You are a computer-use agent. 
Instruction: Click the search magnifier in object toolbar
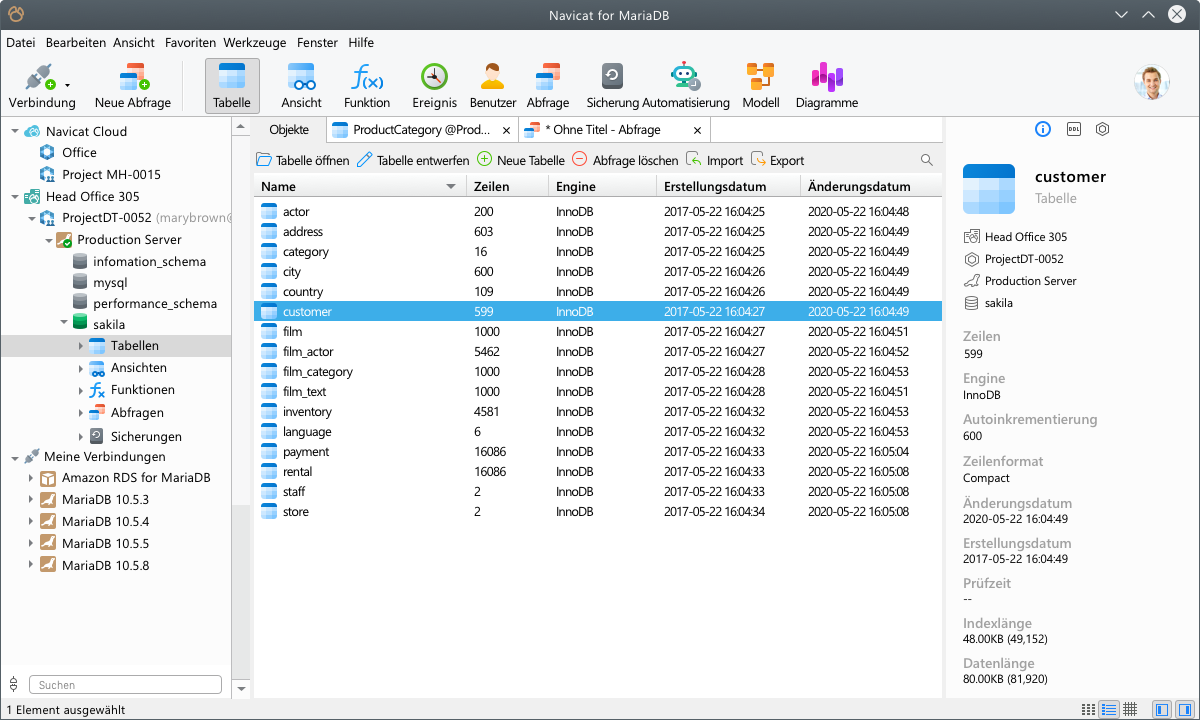[x=927, y=160]
